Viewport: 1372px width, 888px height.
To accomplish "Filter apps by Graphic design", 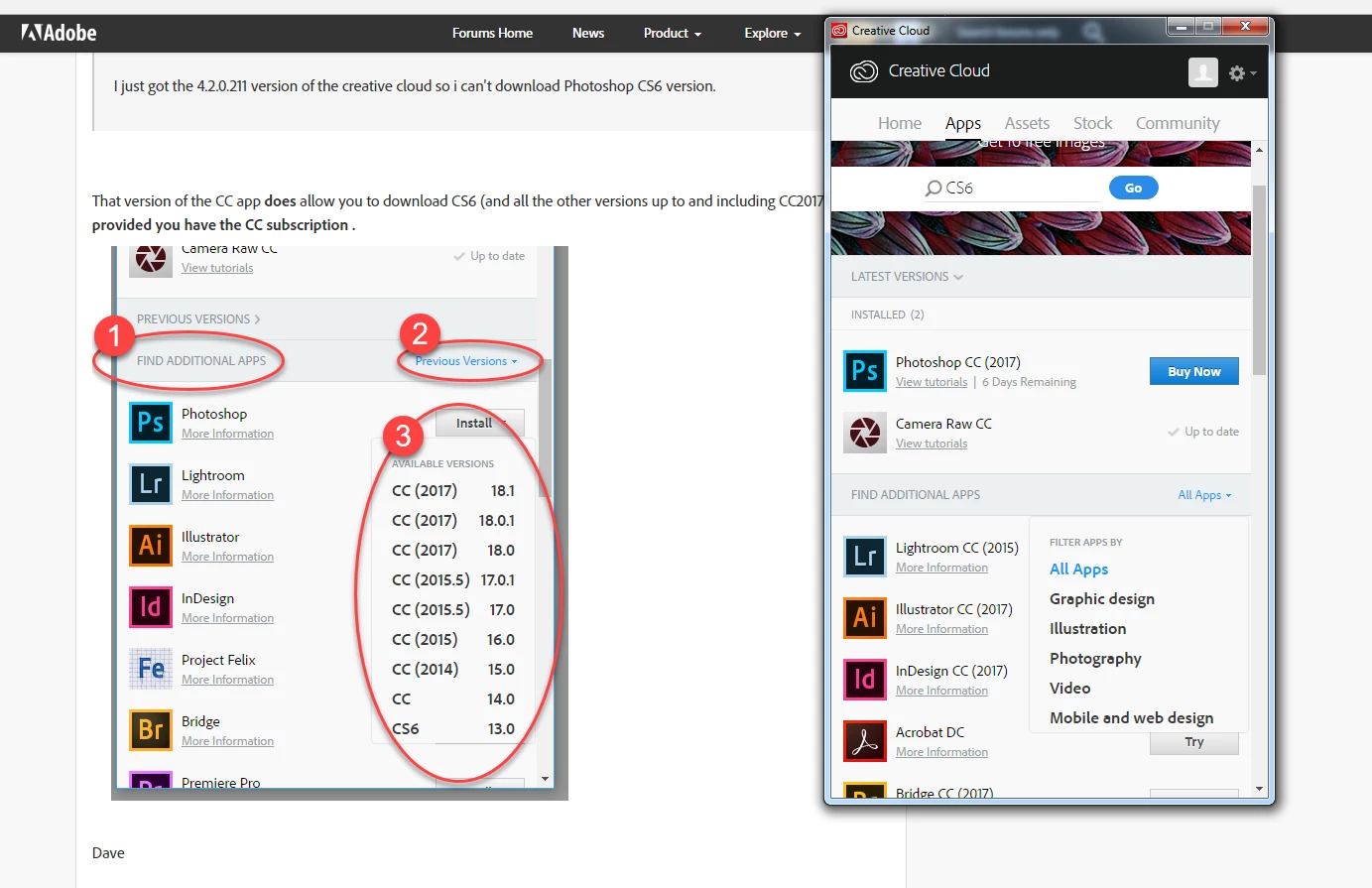I will pyautogui.click(x=1102, y=599).
